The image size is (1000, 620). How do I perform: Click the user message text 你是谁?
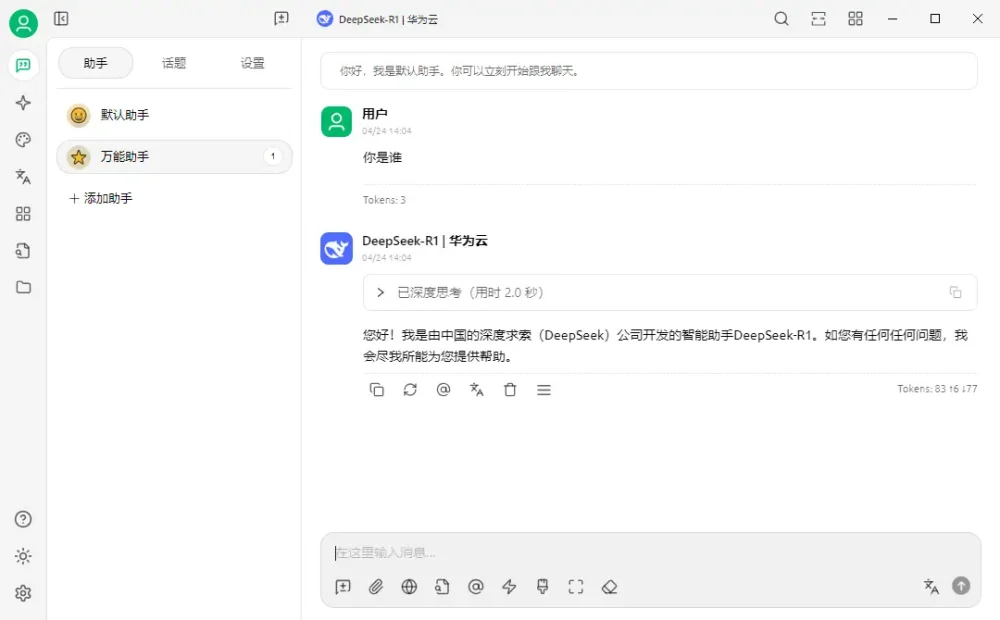tap(382, 158)
